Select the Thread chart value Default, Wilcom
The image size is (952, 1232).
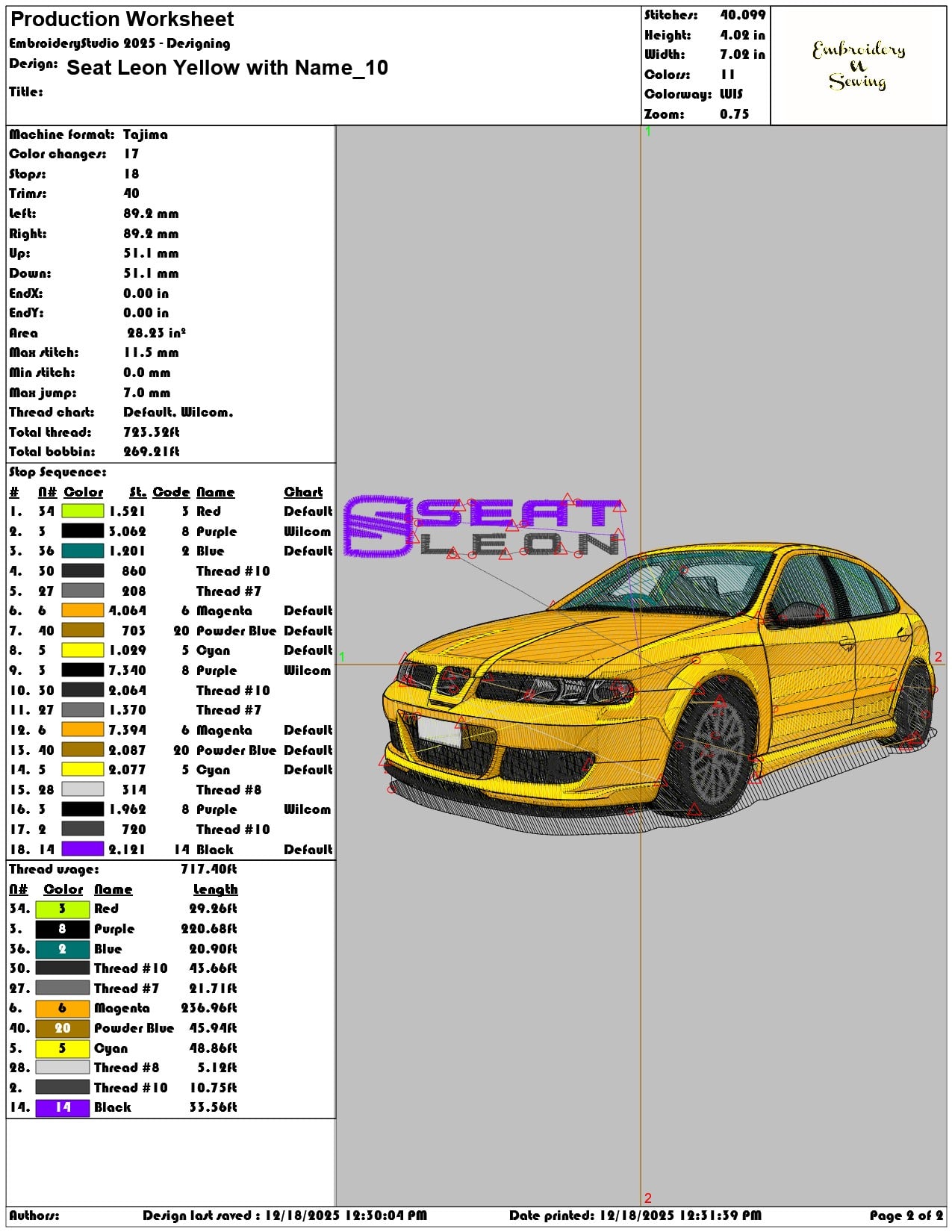(x=178, y=412)
